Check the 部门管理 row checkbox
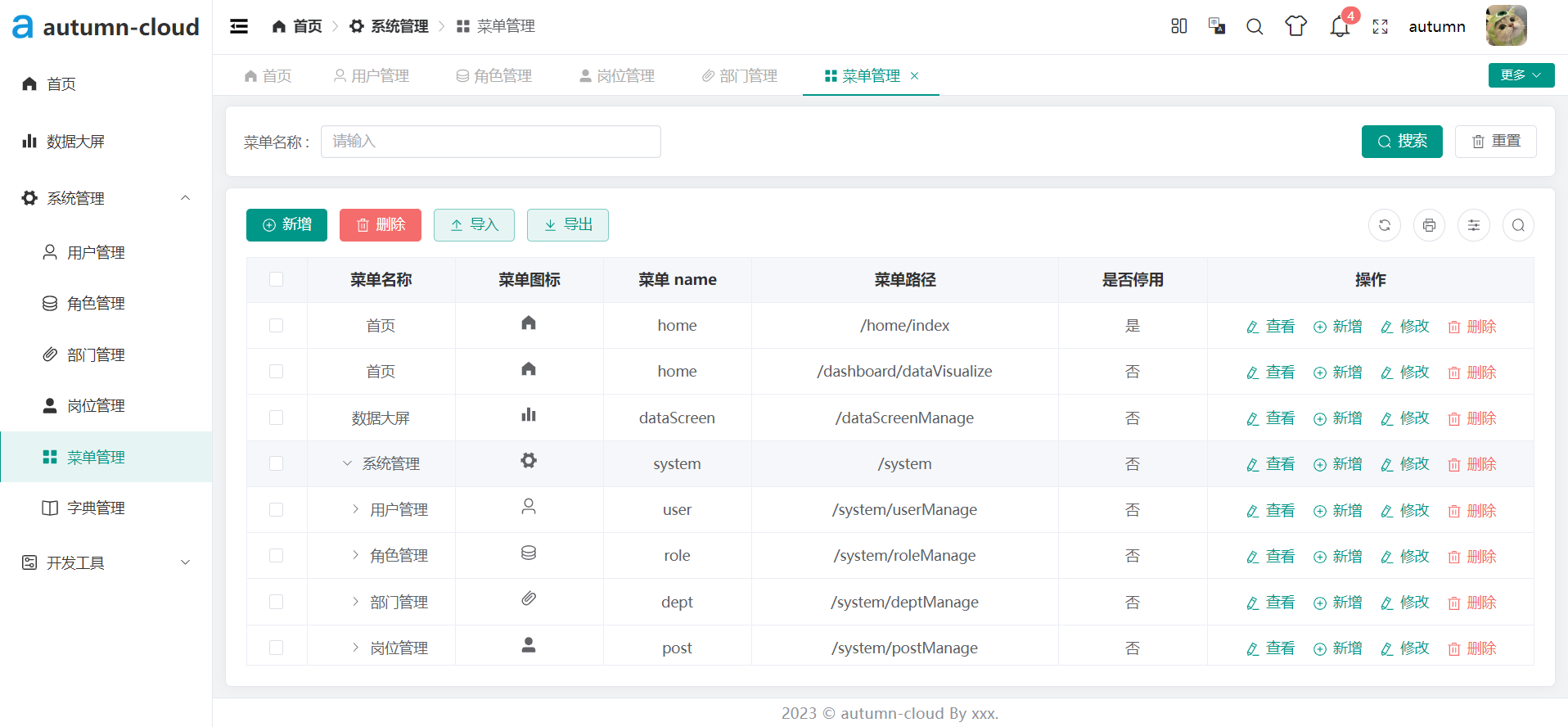The width and height of the screenshot is (1568, 727). pos(277,602)
